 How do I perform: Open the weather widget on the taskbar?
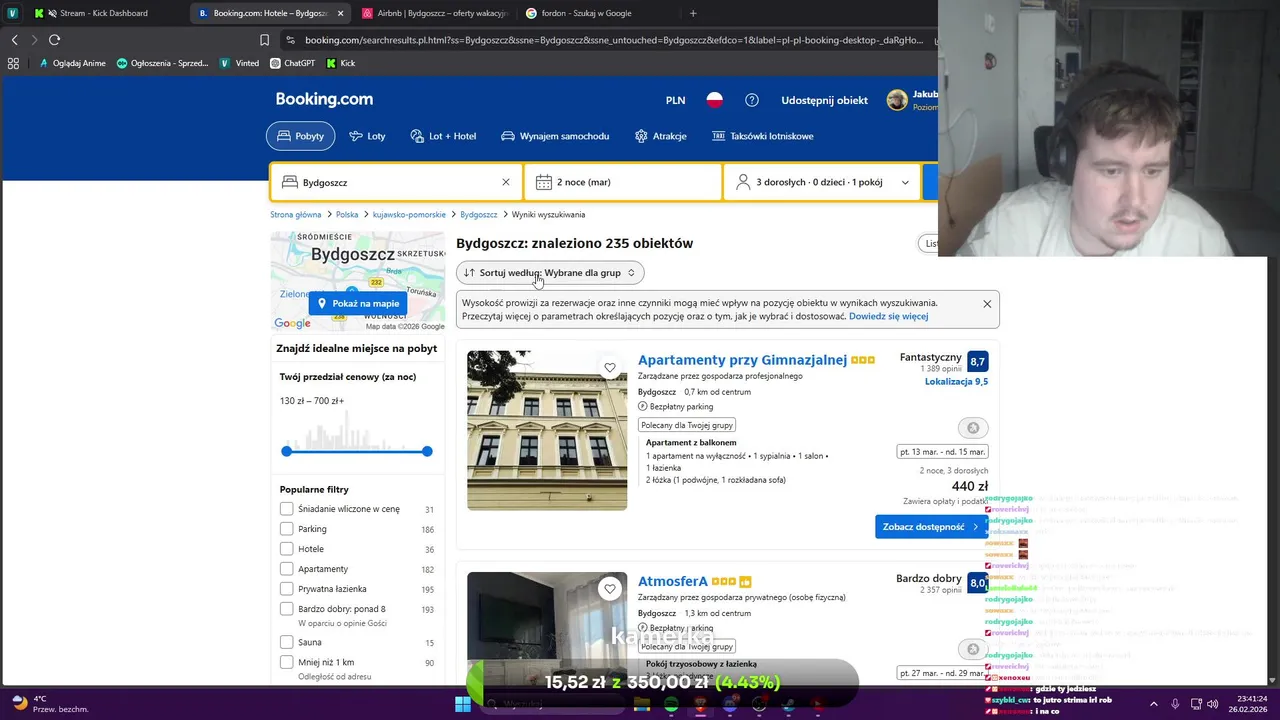coord(50,704)
